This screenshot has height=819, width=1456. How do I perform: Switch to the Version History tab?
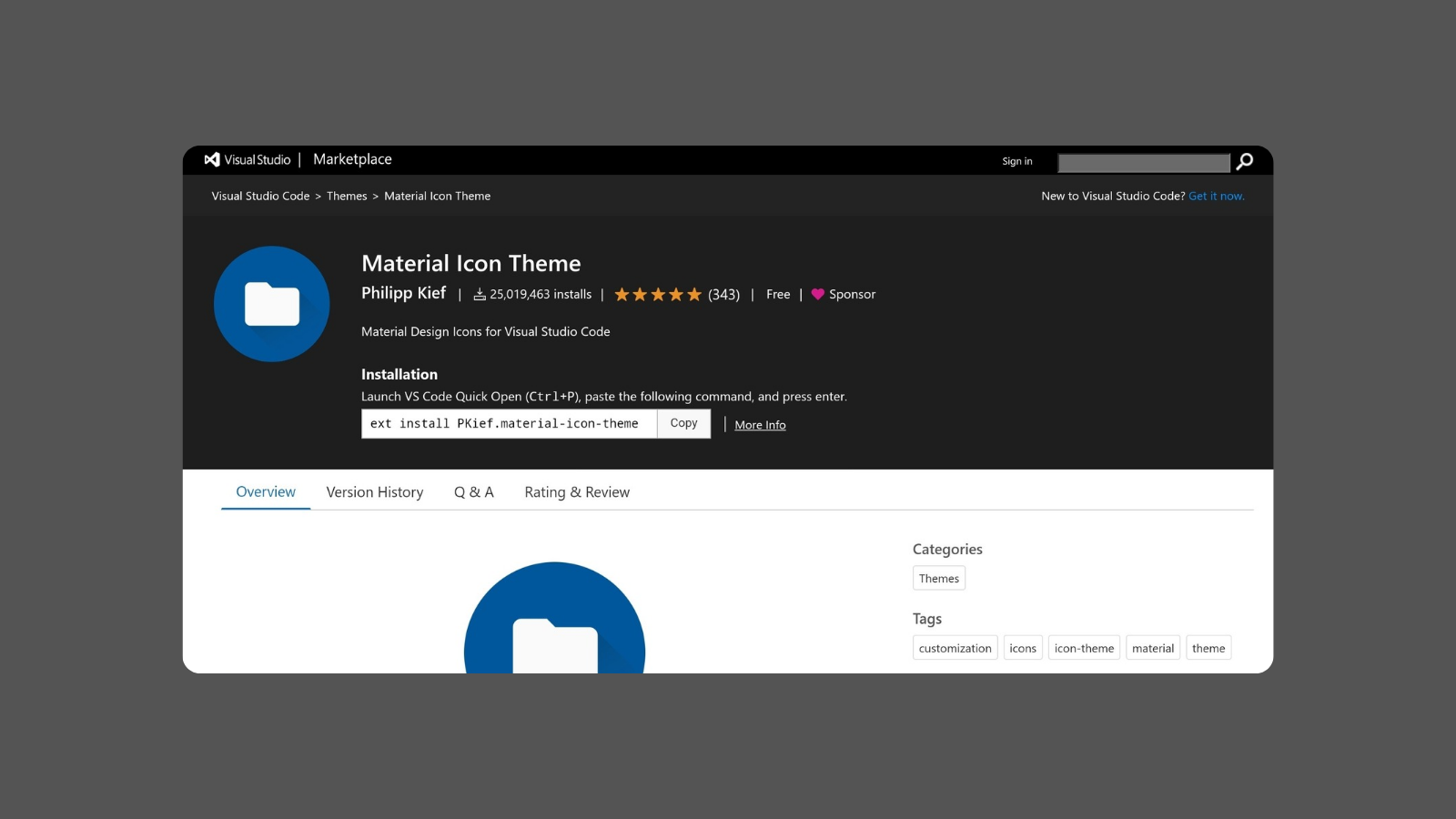375,492
